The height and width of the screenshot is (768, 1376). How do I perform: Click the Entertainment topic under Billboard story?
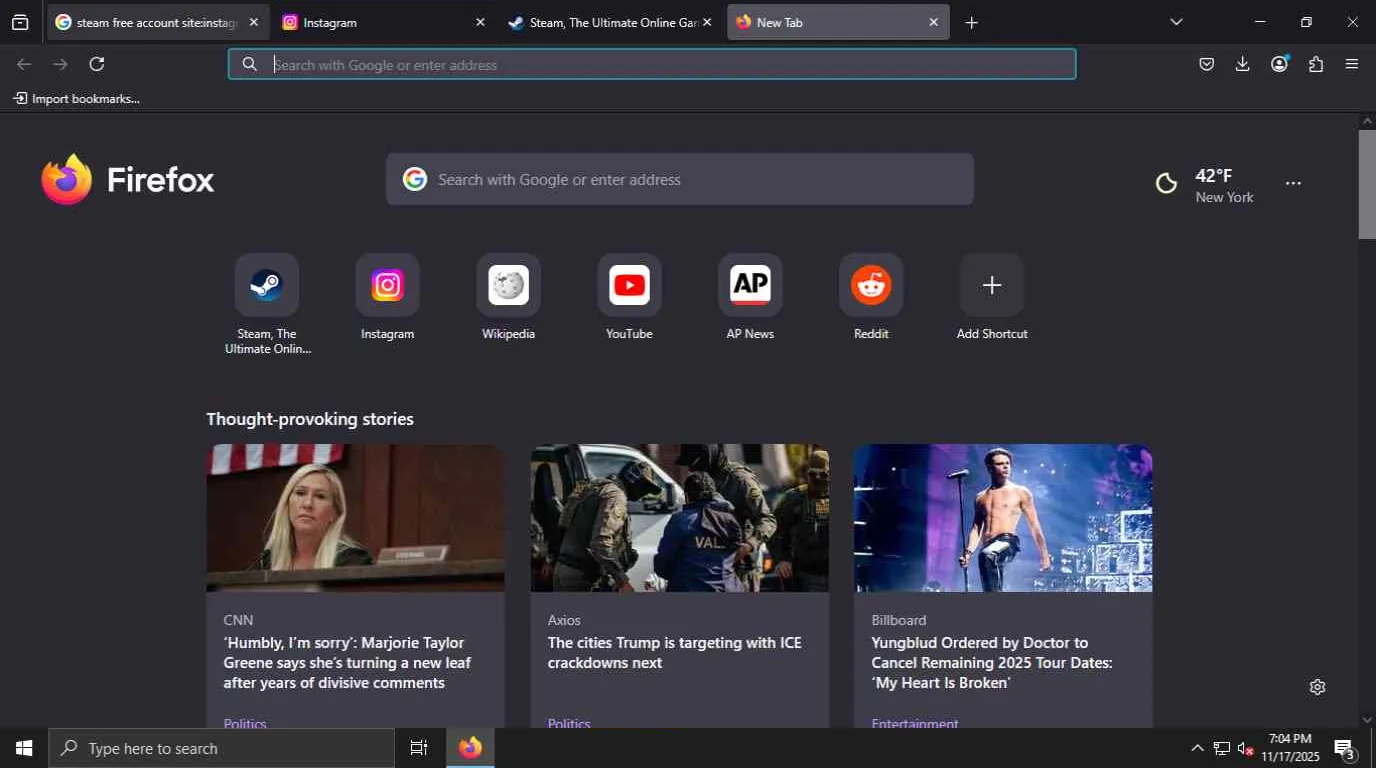pyautogui.click(x=915, y=723)
